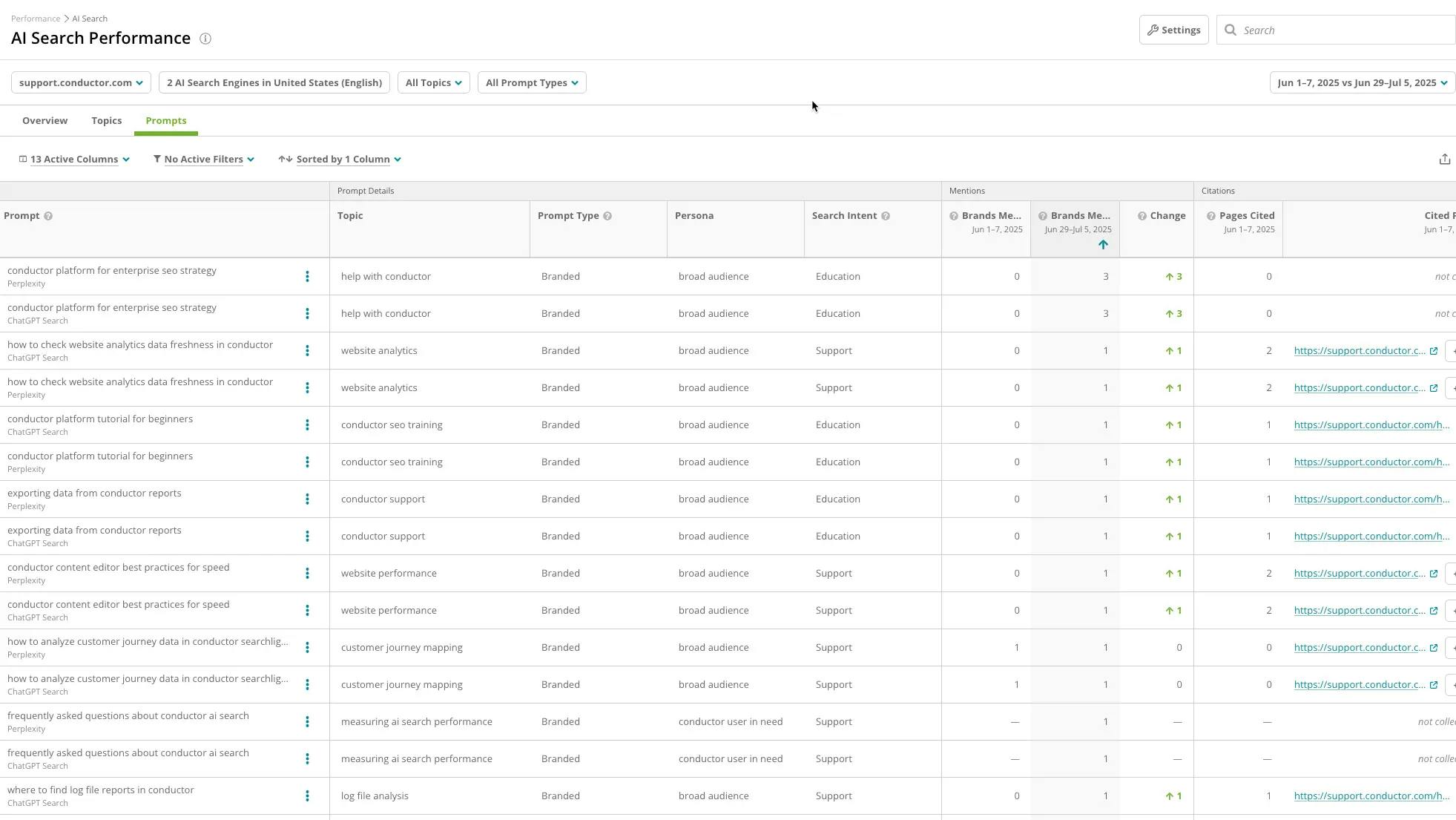The height and width of the screenshot is (820, 1456).
Task: Expand the support.conductor.com domain dropdown
Action: [81, 82]
